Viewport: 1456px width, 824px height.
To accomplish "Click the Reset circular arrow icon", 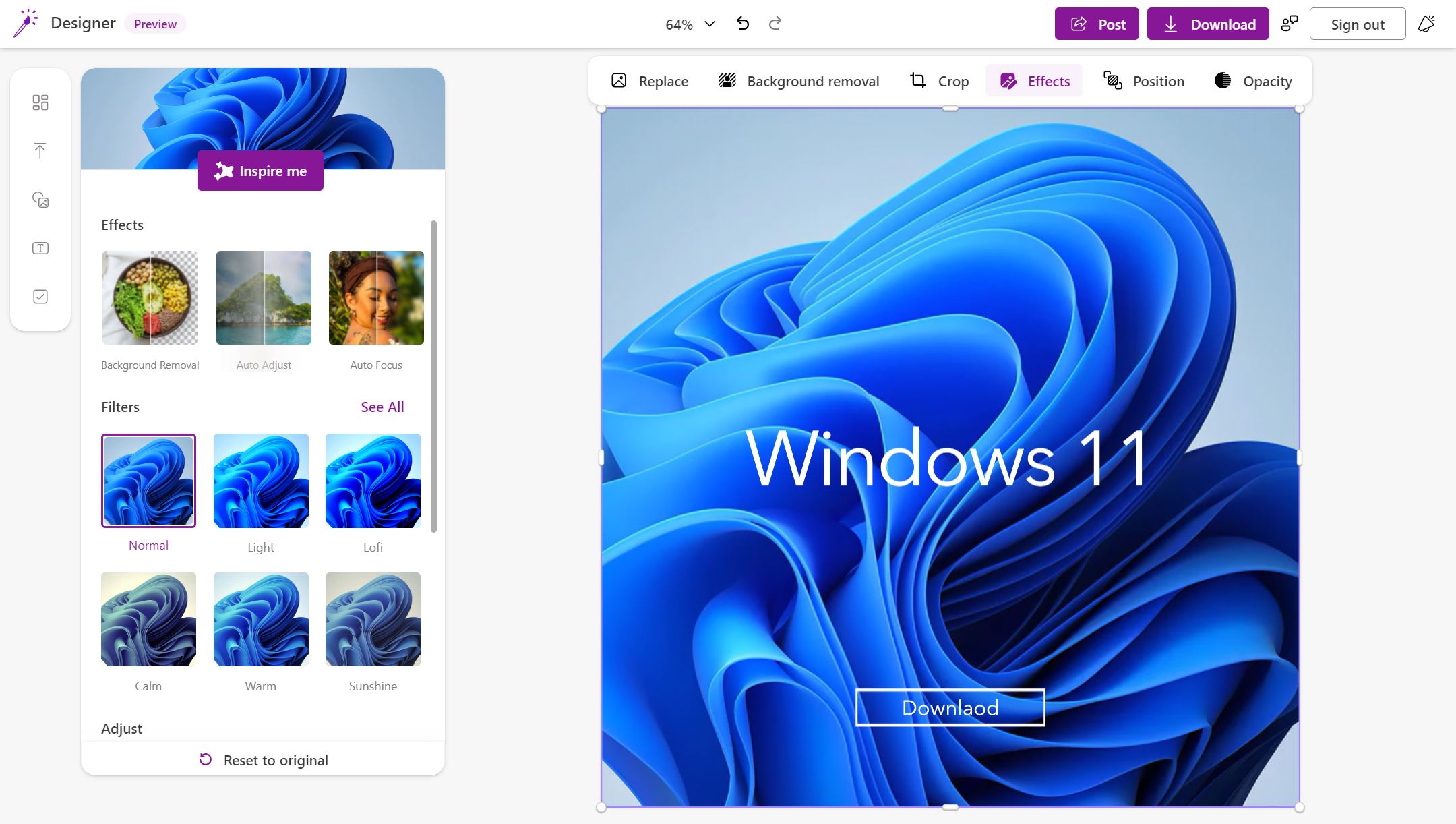I will [x=206, y=759].
